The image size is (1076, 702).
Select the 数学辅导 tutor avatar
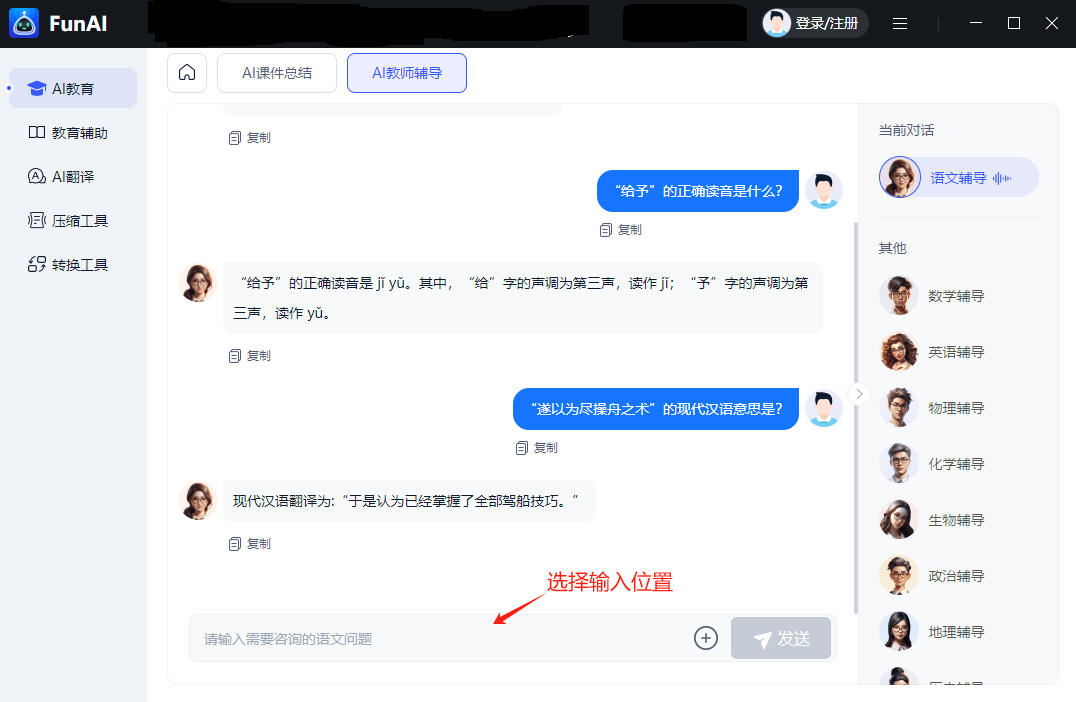tap(898, 296)
